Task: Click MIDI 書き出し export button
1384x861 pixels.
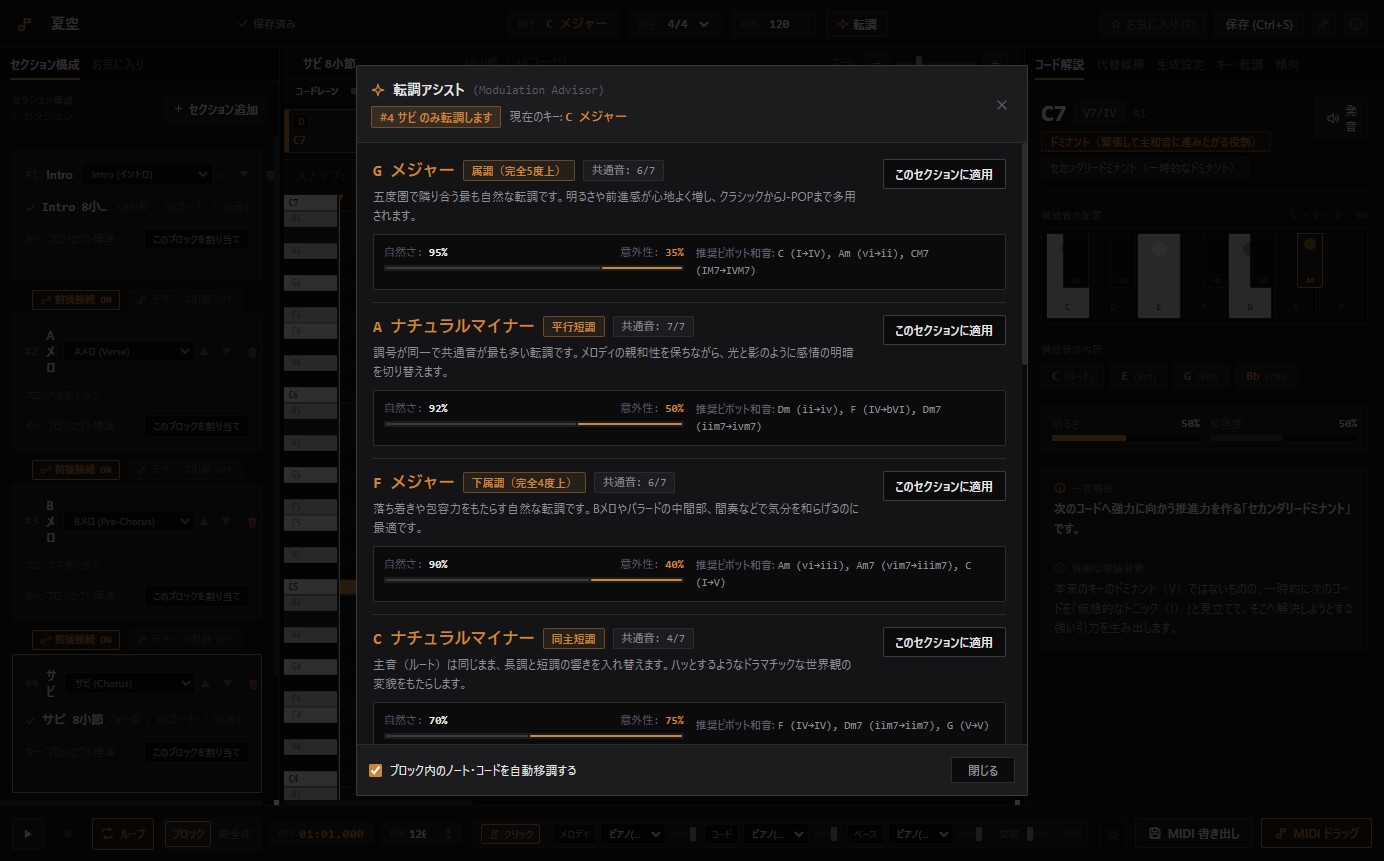Action: click(1194, 833)
